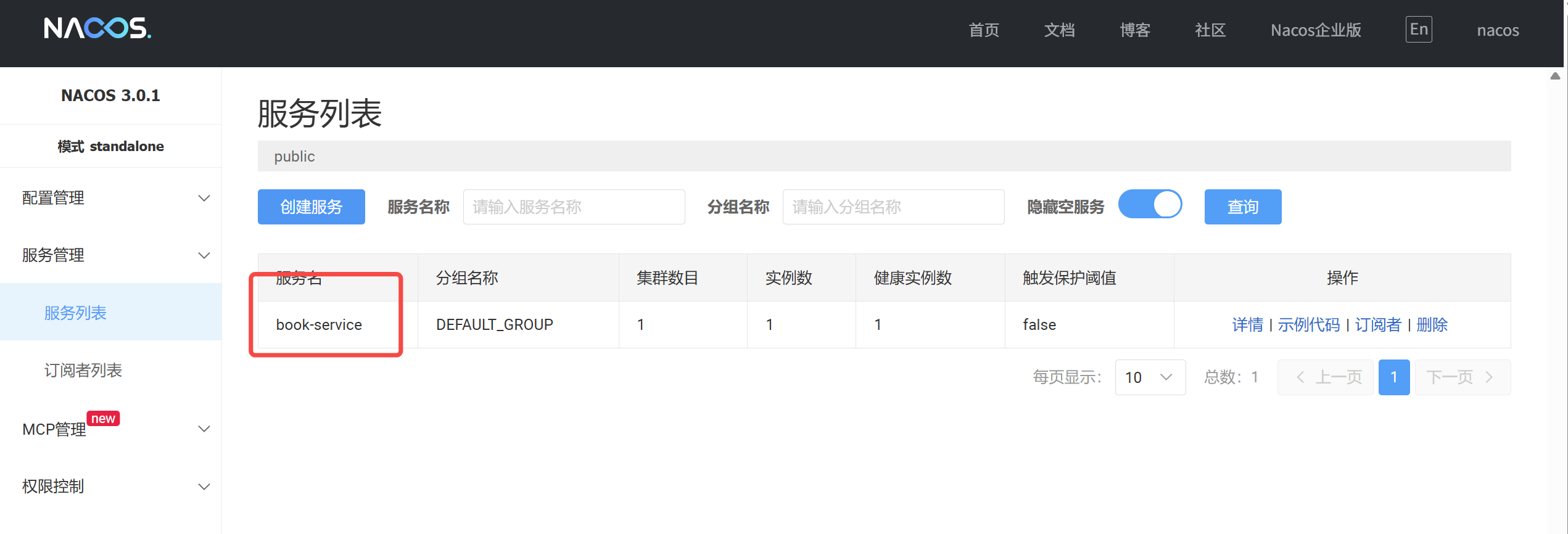Image resolution: width=1568 pixels, height=534 pixels.
Task: Delete the book-service entry
Action: point(1432,325)
